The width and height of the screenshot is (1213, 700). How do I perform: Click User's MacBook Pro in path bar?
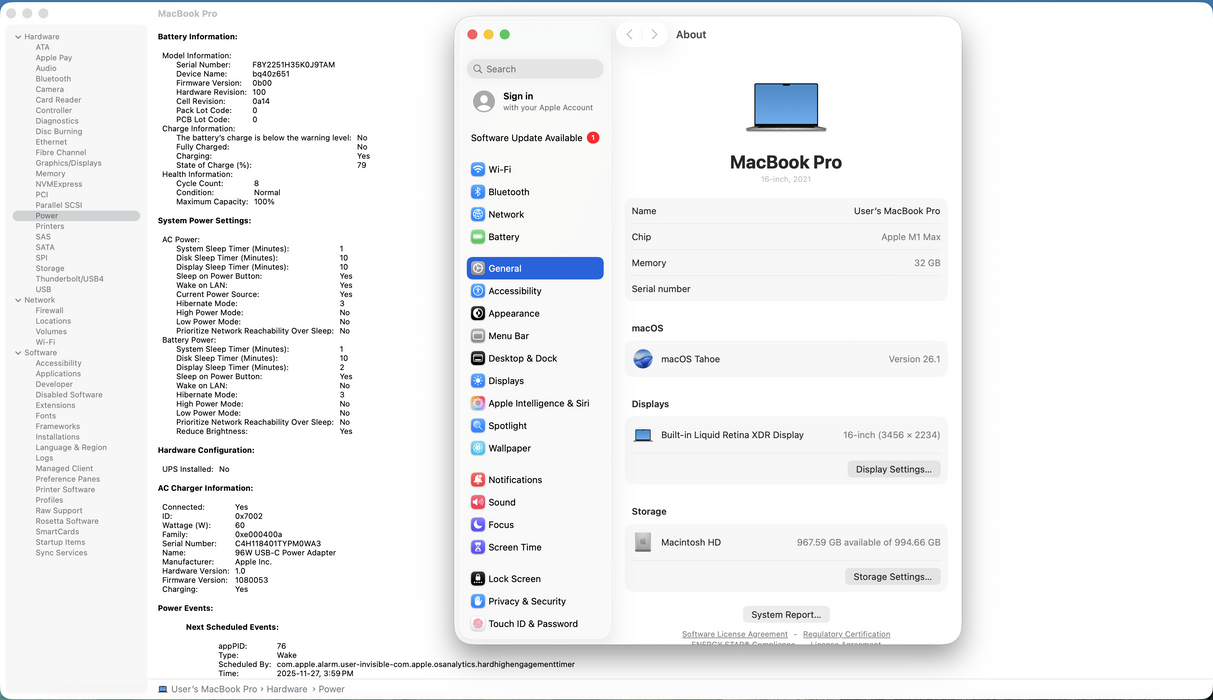tap(207, 689)
